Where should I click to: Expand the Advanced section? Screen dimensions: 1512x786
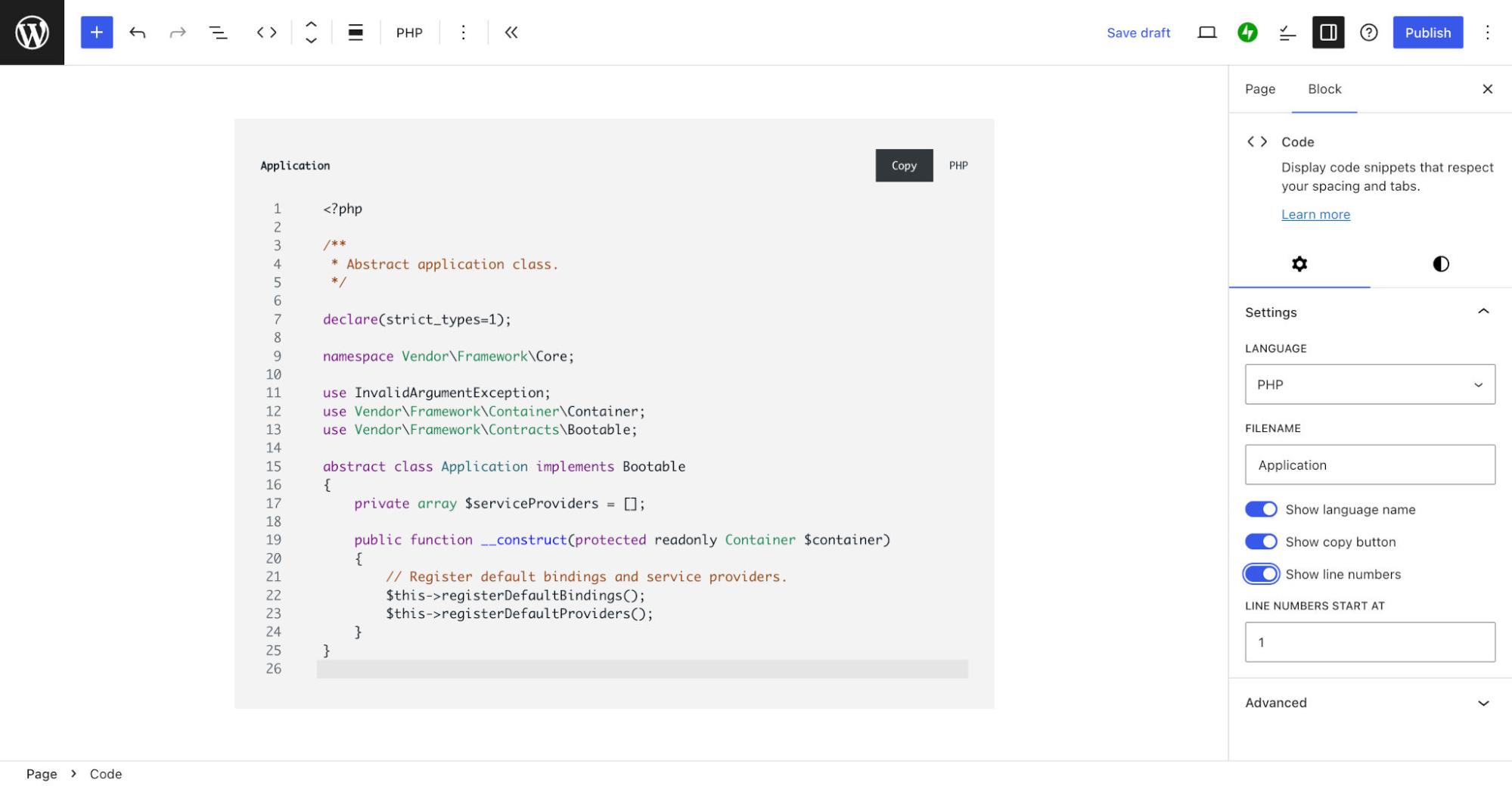(1369, 703)
